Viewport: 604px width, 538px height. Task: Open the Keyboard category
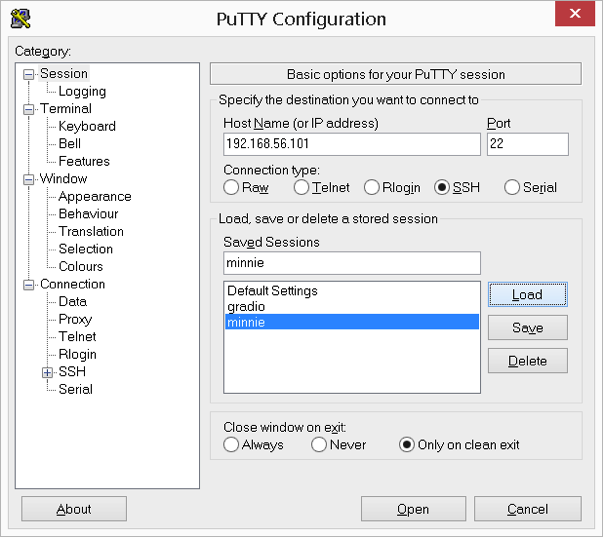point(87,126)
